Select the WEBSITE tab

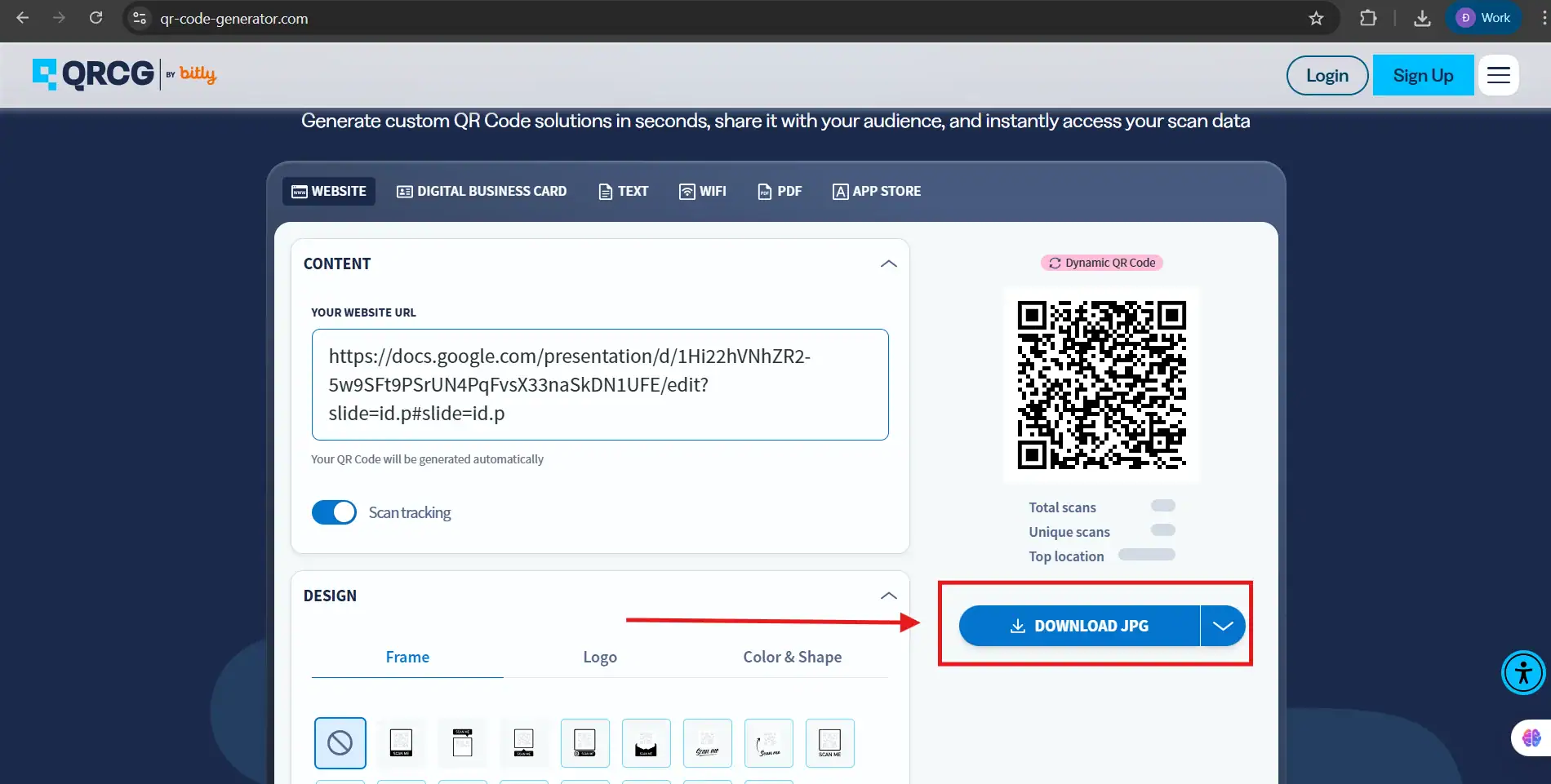point(329,191)
